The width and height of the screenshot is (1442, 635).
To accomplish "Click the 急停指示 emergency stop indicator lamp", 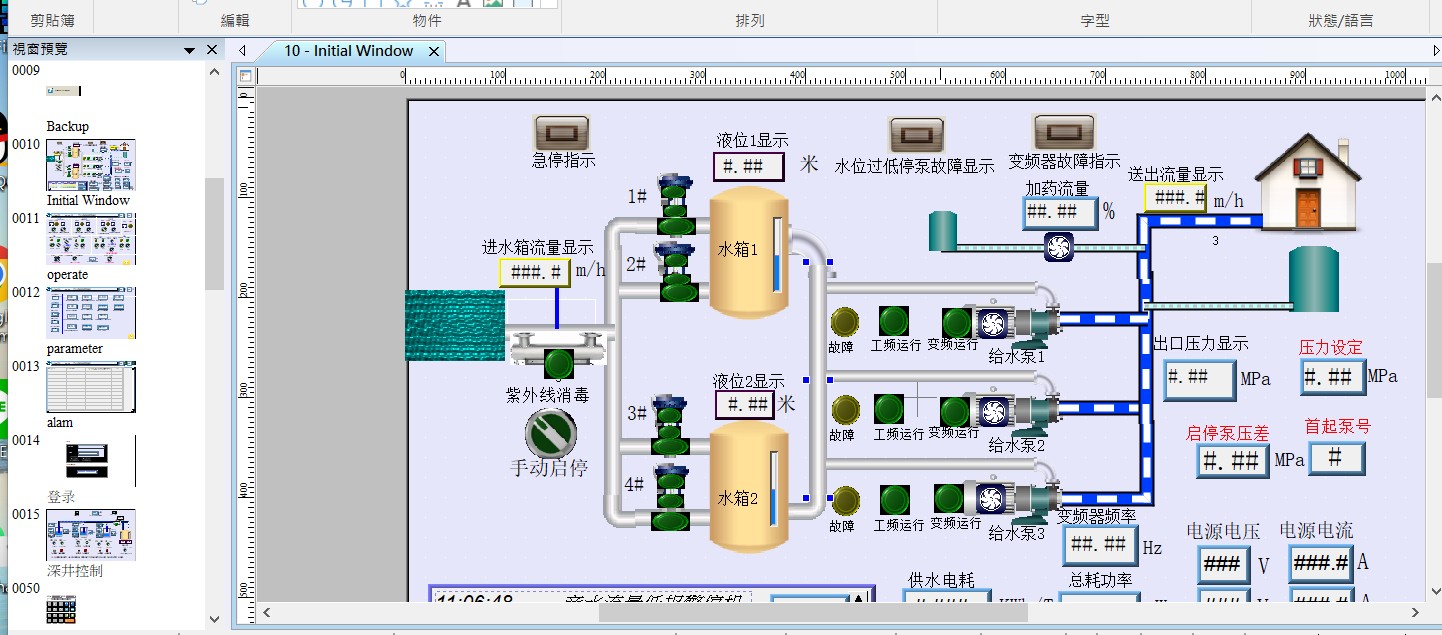I will [x=562, y=132].
